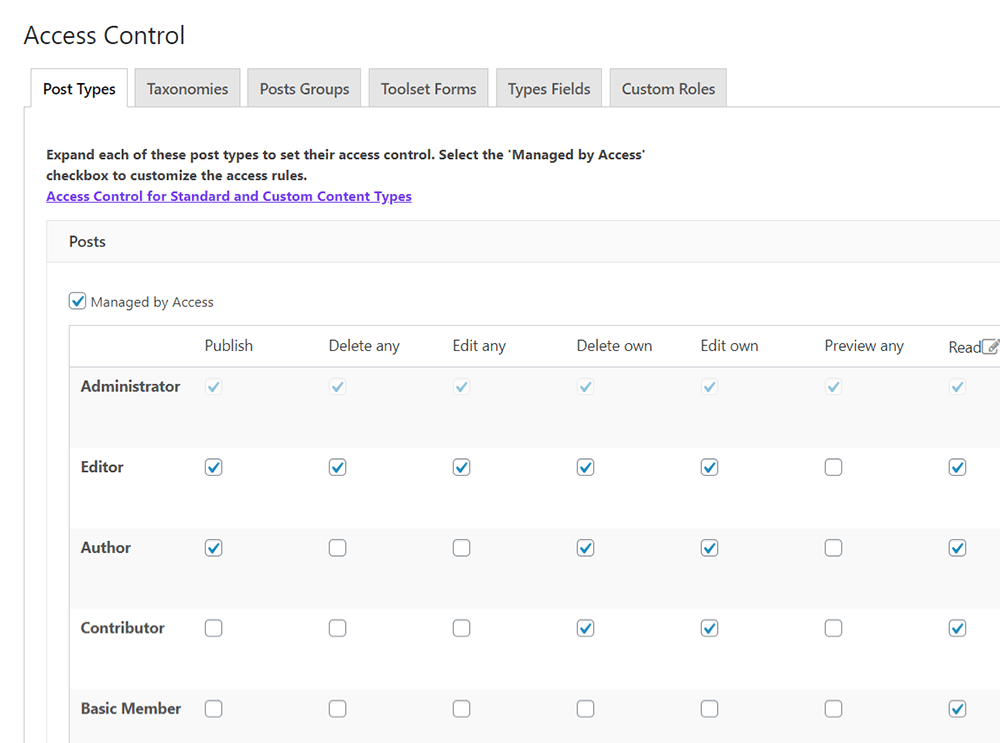Click the Delete any column header

pos(364,346)
